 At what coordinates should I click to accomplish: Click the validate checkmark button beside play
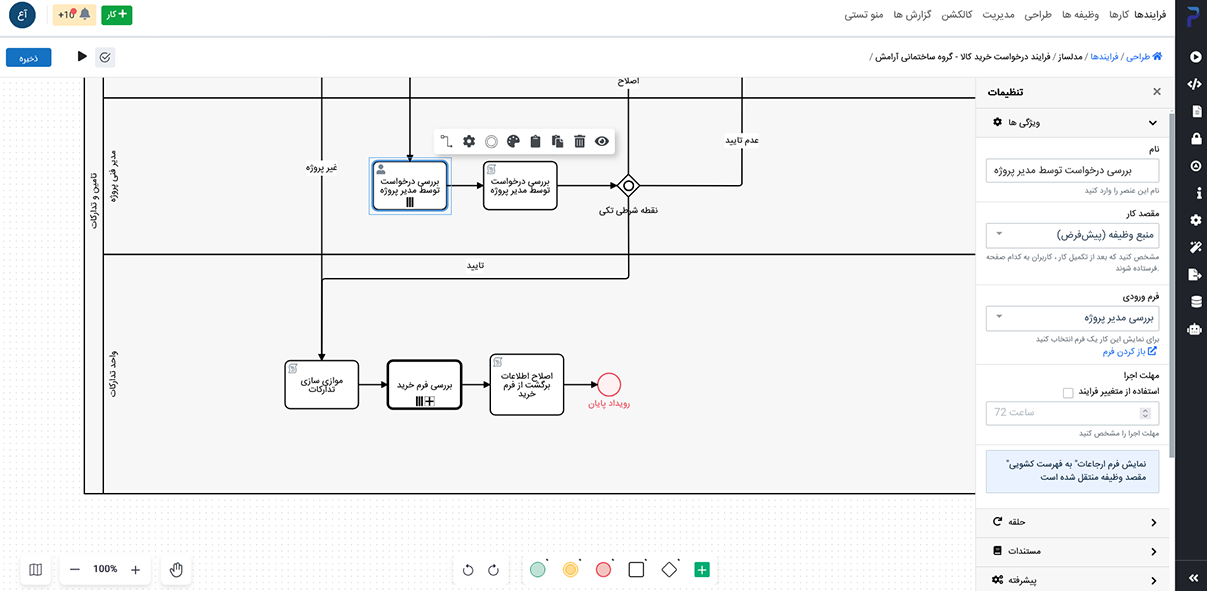[x=105, y=57]
